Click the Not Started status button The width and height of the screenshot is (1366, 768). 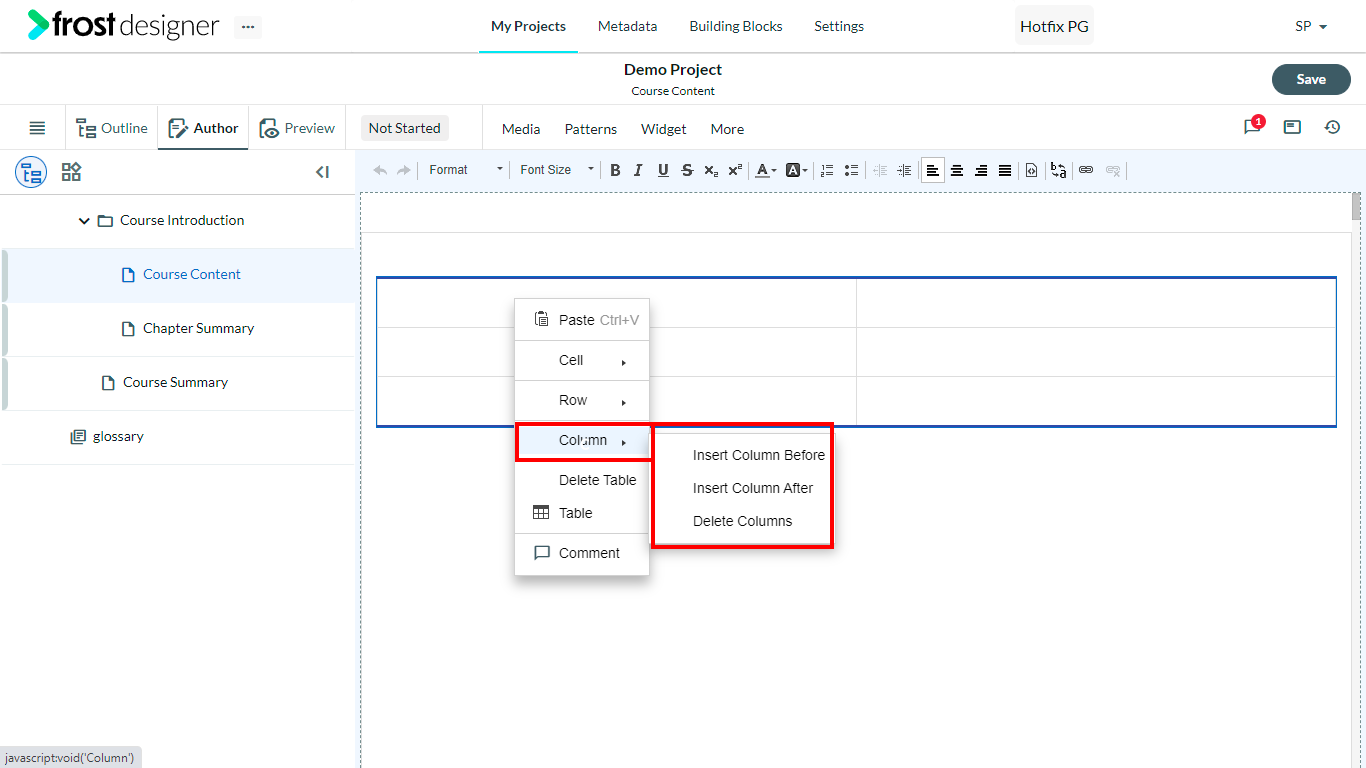click(x=404, y=128)
